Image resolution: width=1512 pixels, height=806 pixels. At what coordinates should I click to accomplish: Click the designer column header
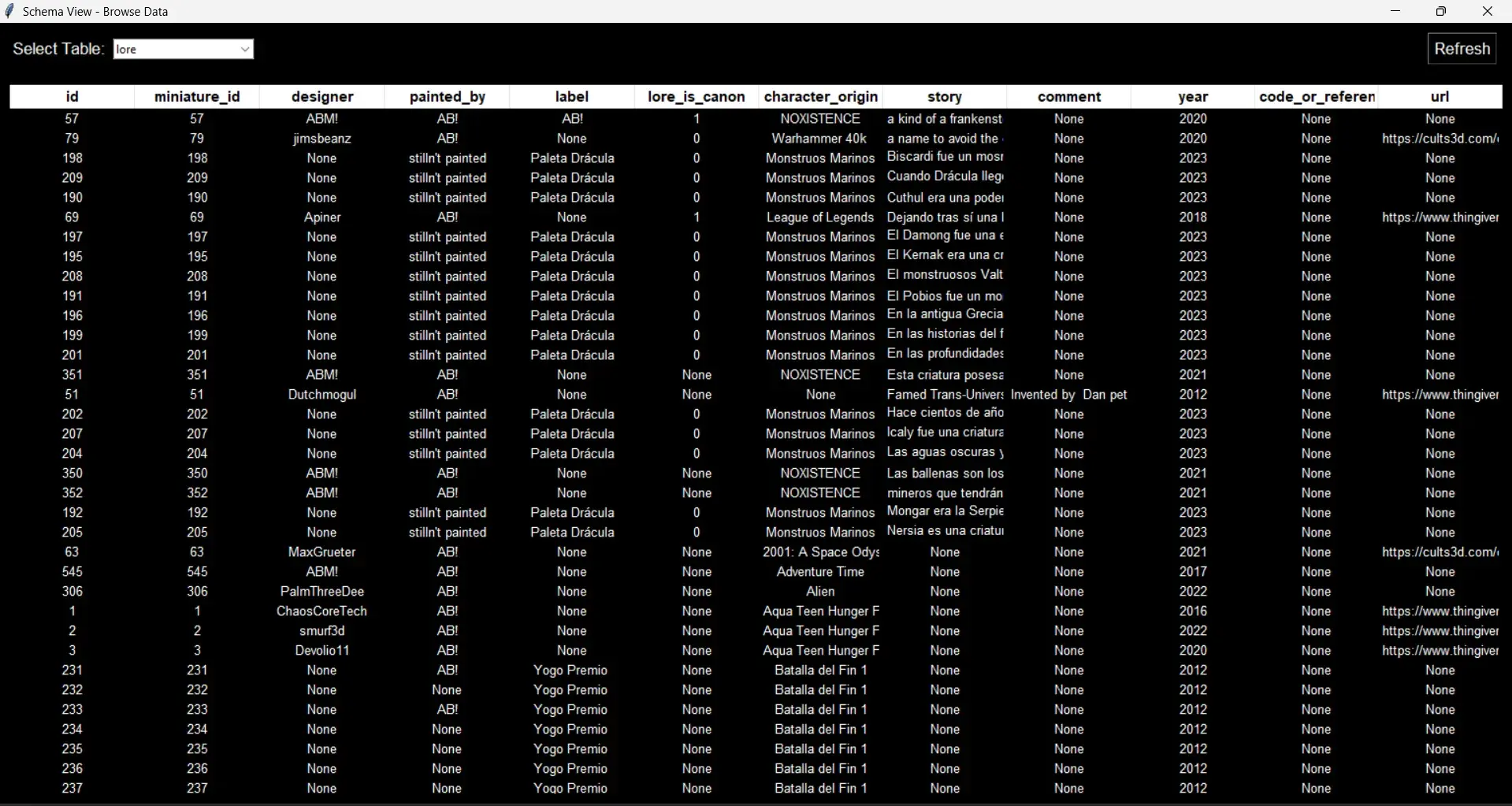click(322, 97)
